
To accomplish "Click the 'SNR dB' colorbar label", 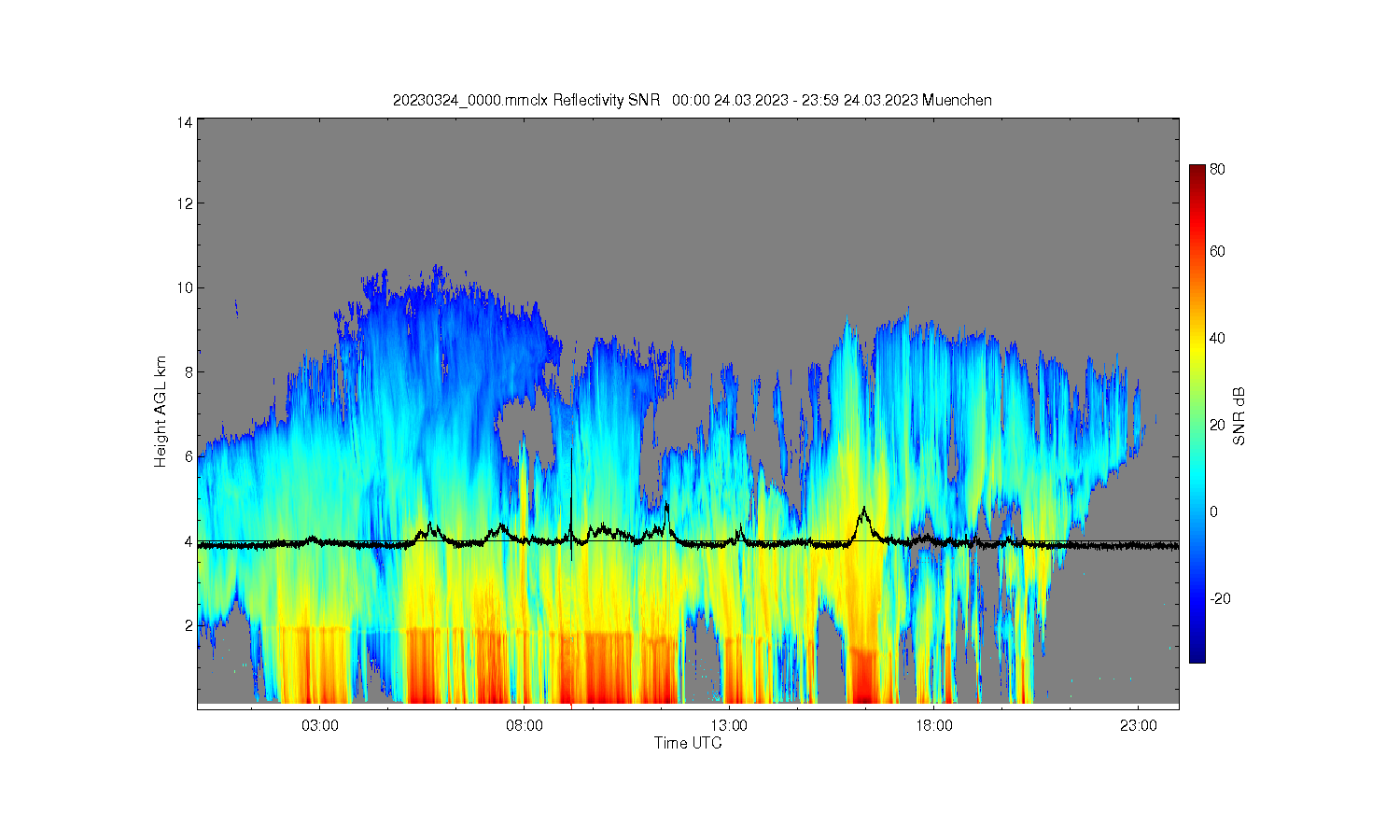I will click(x=1239, y=415).
